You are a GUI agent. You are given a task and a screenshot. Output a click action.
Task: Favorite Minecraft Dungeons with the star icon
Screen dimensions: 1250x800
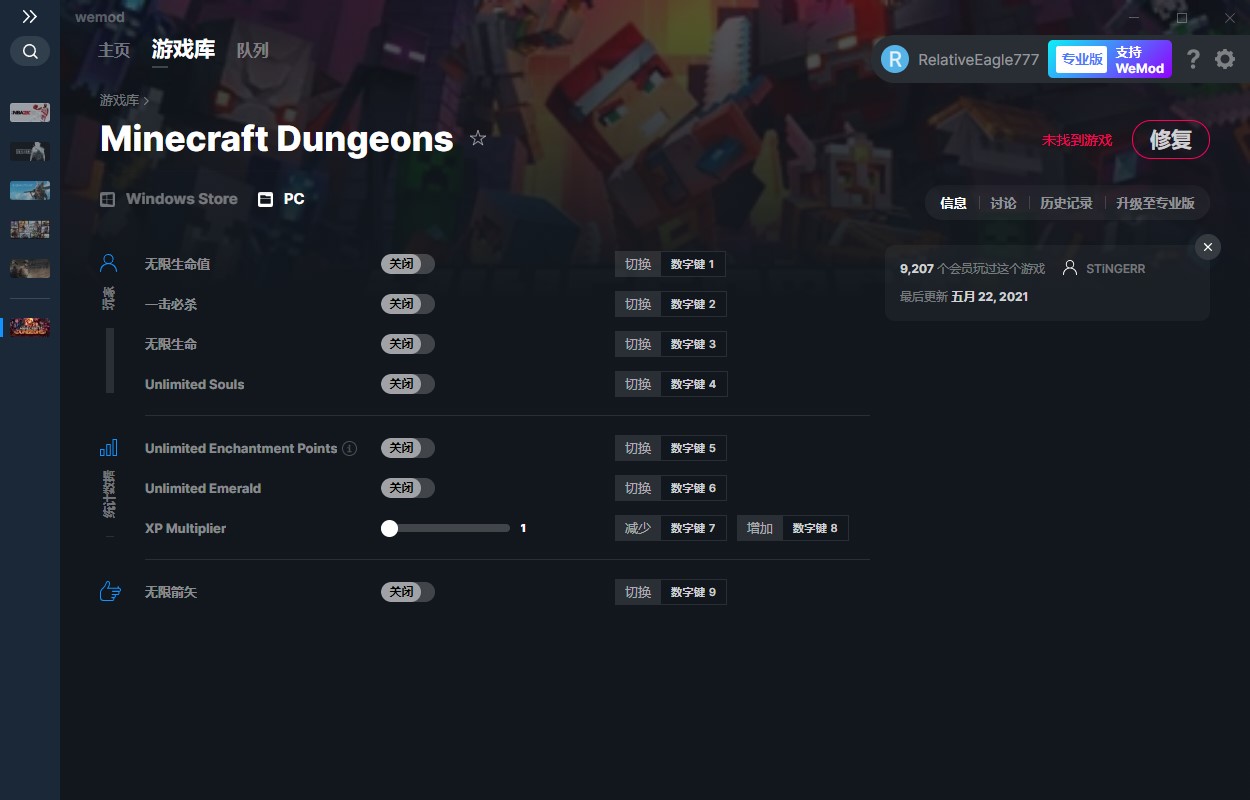[x=478, y=138]
